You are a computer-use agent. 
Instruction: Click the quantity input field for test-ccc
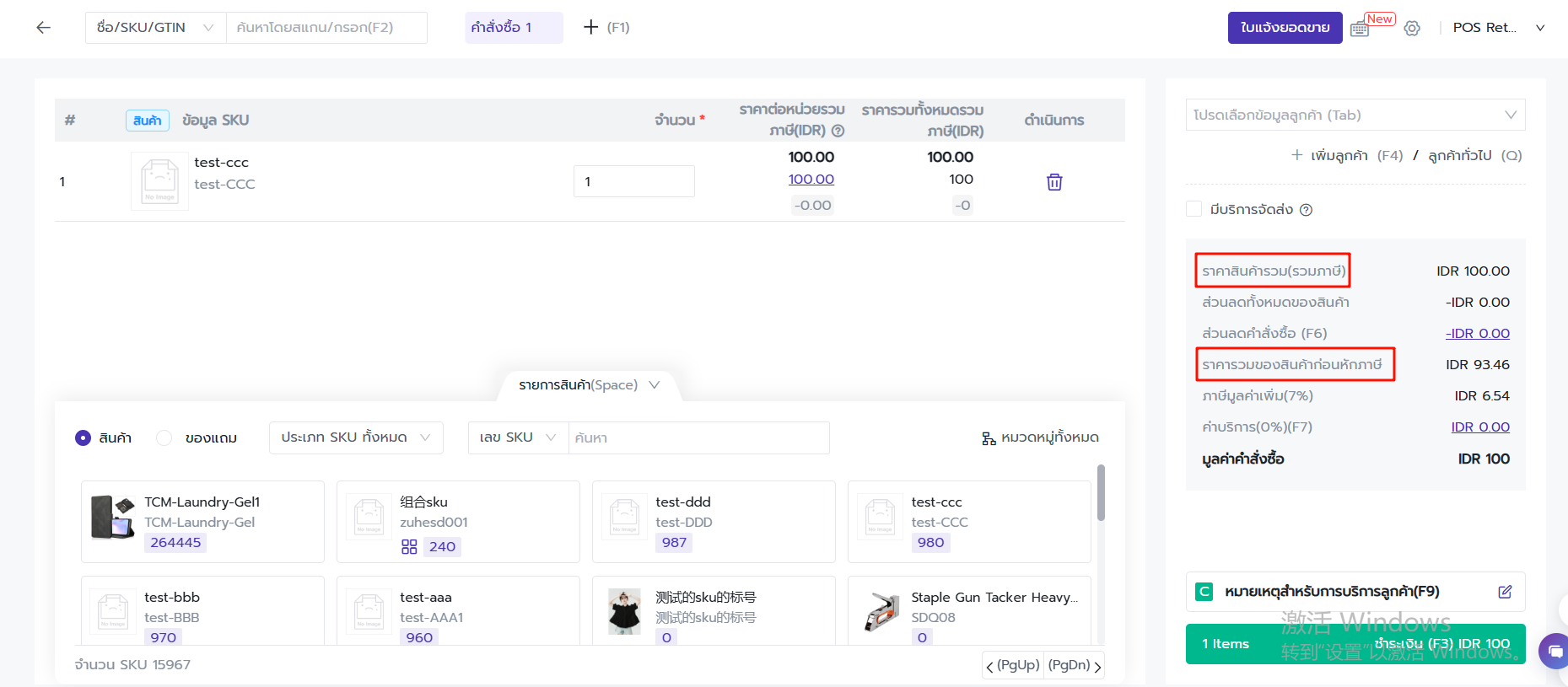633,181
